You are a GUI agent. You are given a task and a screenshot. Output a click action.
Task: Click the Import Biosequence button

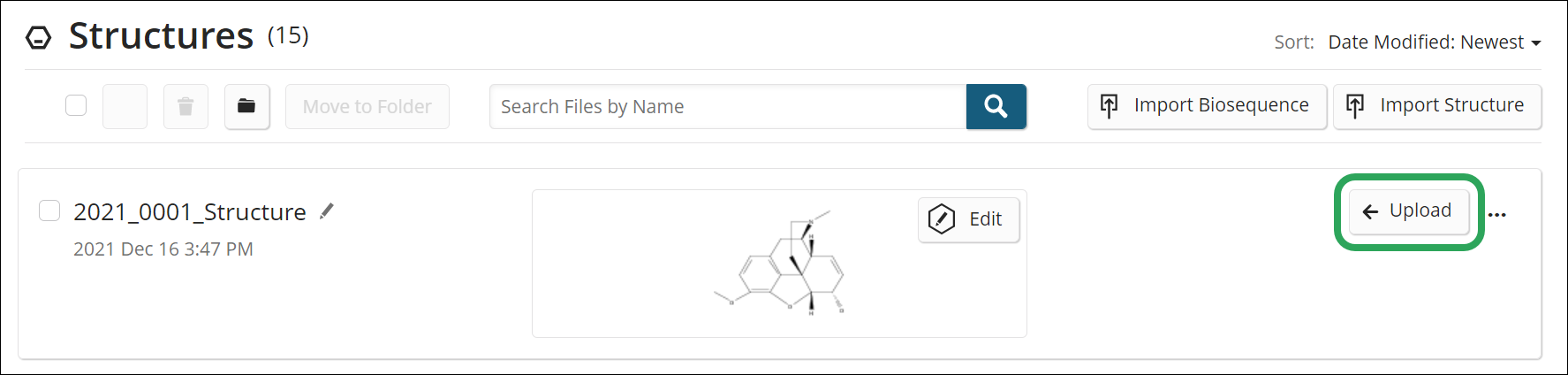1207,106
